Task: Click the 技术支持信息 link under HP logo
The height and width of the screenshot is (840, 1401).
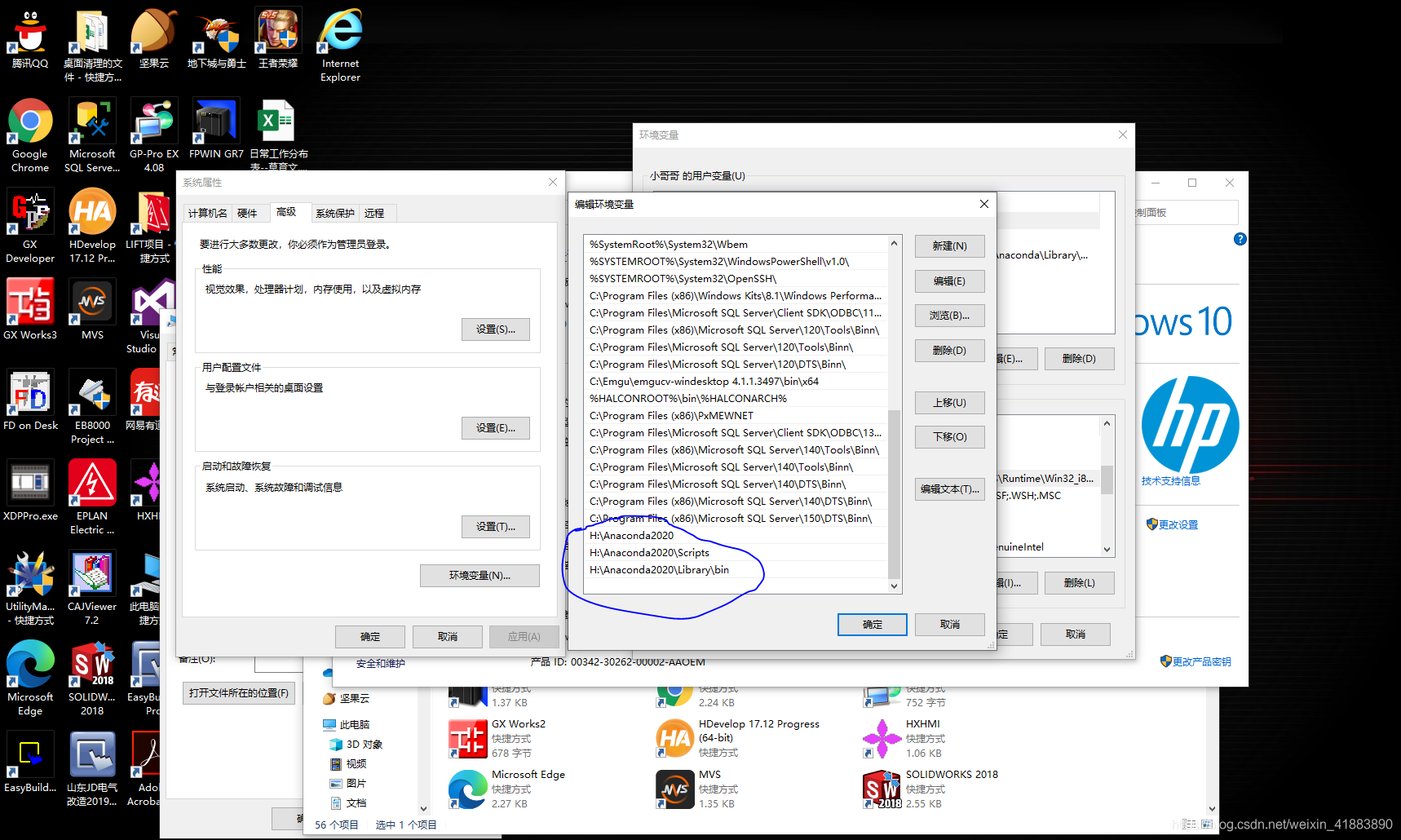Action: 1171,481
